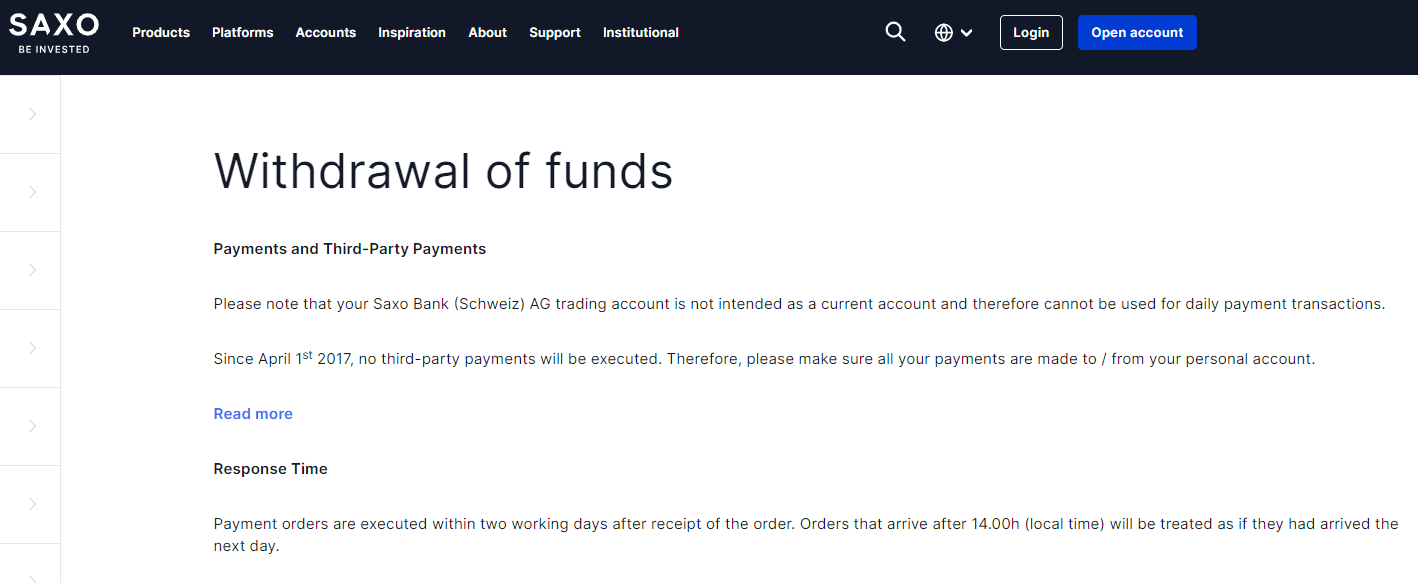The width and height of the screenshot is (1418, 583).
Task: Open the Support menu
Action: click(x=555, y=32)
